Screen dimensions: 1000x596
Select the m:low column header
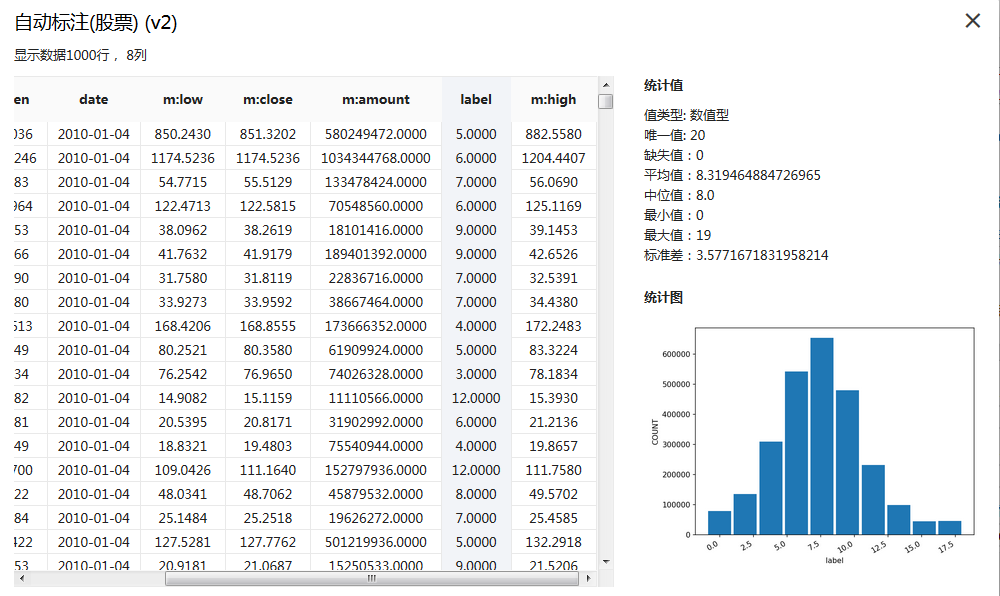(x=182, y=99)
